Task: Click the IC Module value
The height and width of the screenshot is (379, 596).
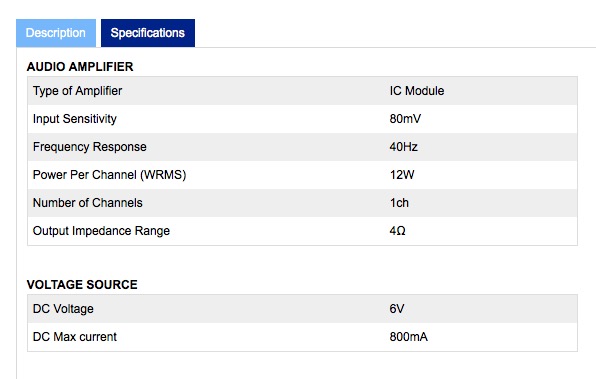Action: 417,91
